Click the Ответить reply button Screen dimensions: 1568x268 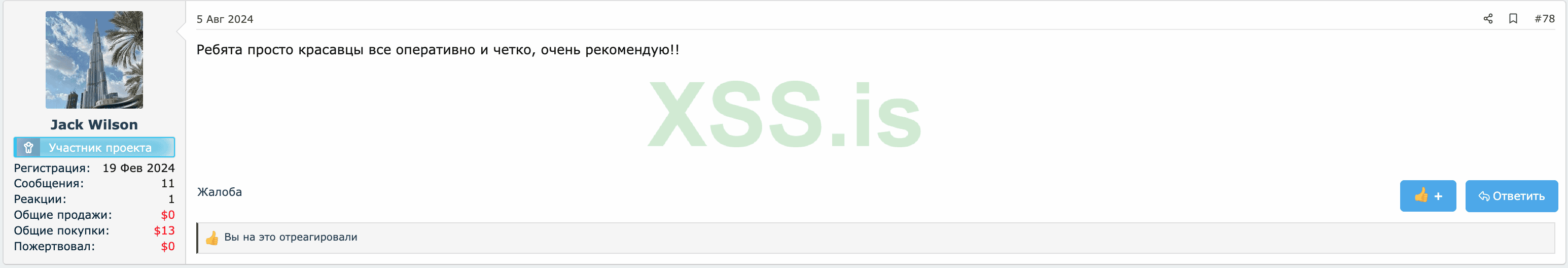click(x=1511, y=196)
